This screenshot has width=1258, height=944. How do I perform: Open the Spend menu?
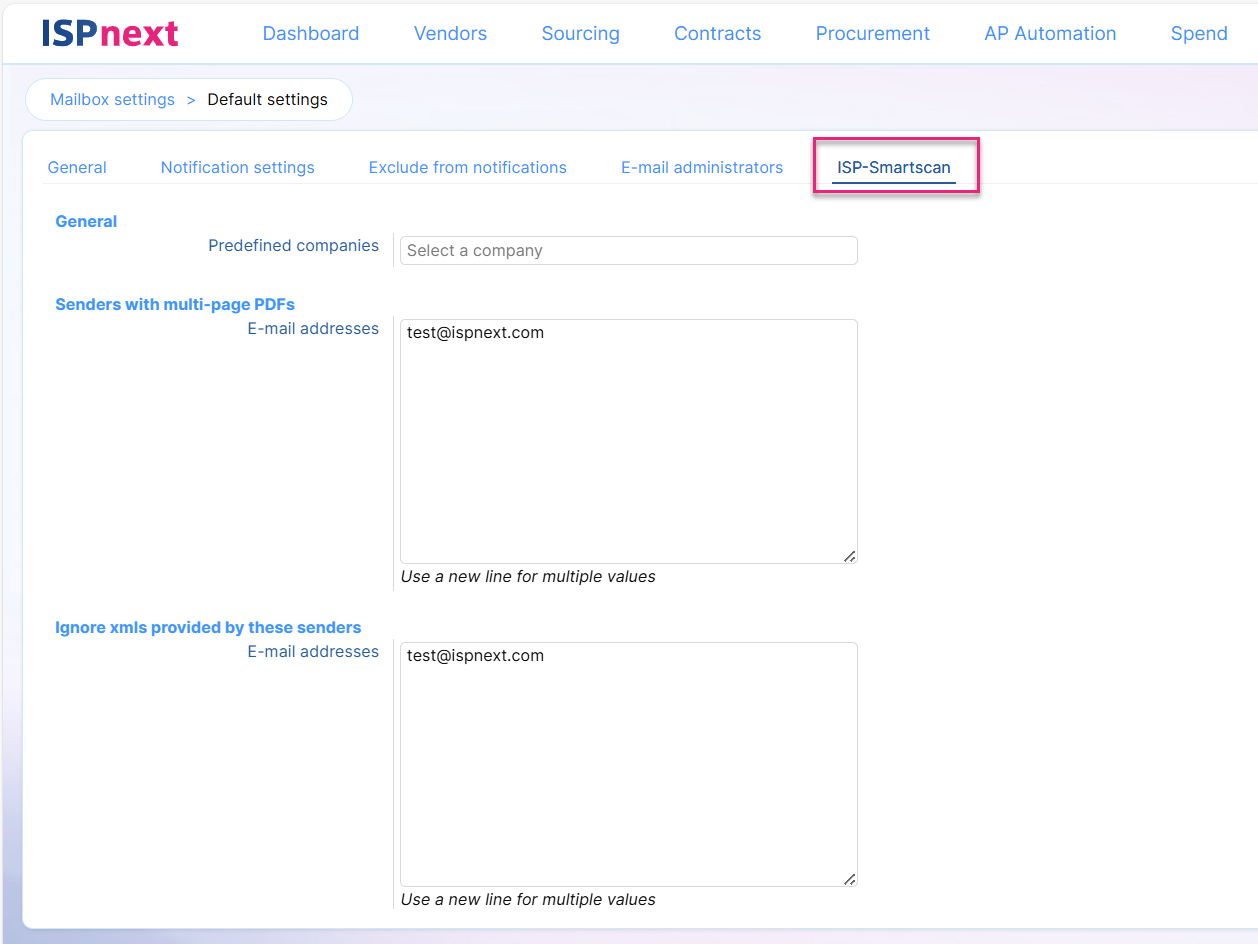(x=1199, y=33)
